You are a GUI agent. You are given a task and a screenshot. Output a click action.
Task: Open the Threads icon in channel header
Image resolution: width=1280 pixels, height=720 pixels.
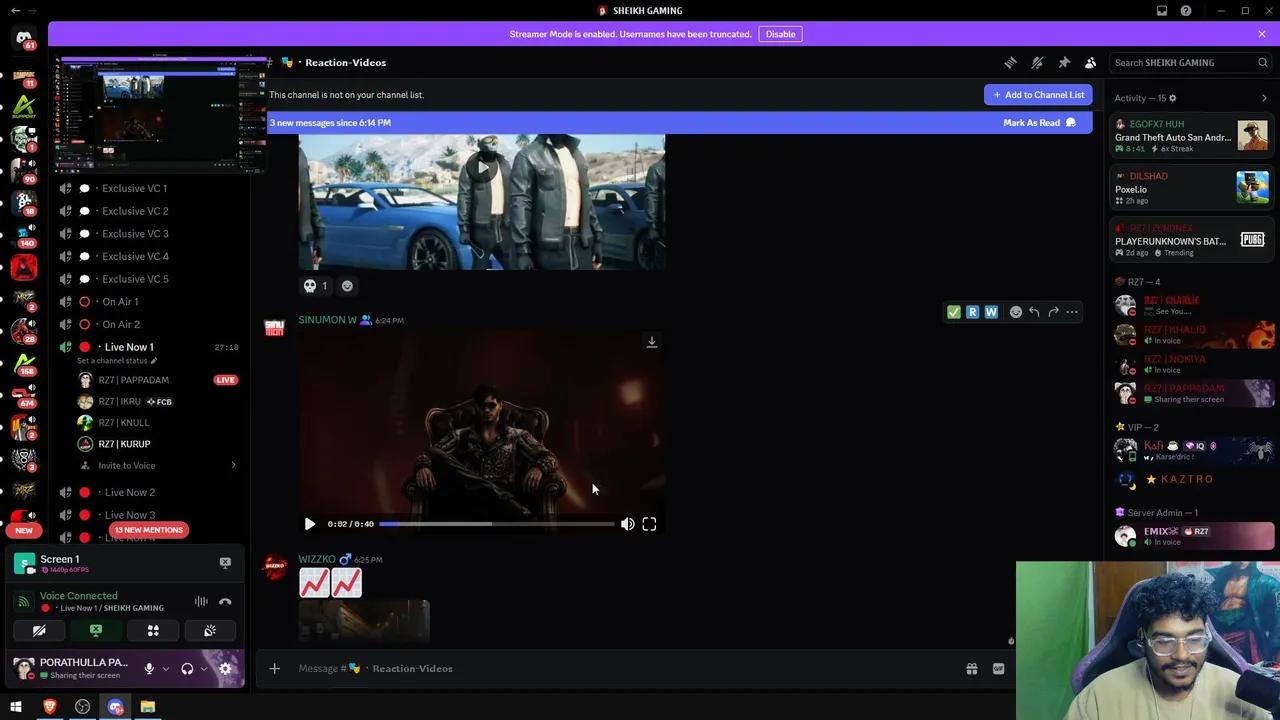1010,62
